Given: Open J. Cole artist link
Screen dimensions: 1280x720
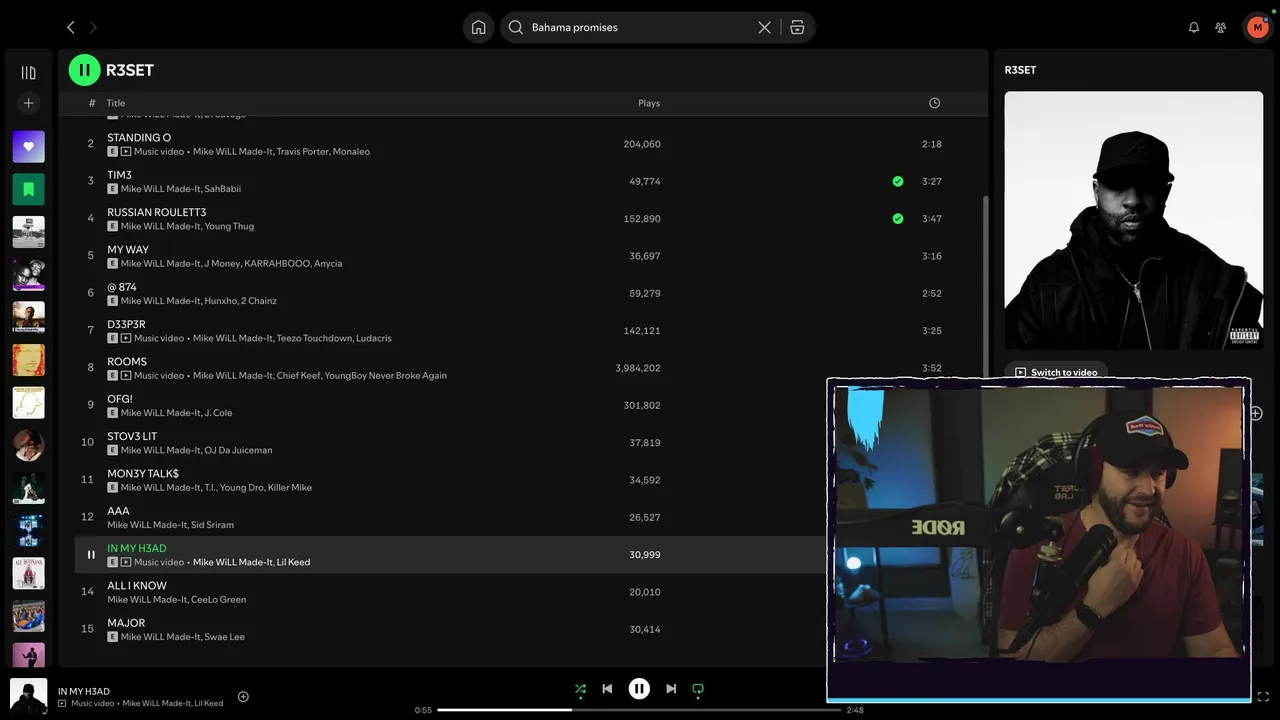Looking at the screenshot, I should (x=218, y=413).
